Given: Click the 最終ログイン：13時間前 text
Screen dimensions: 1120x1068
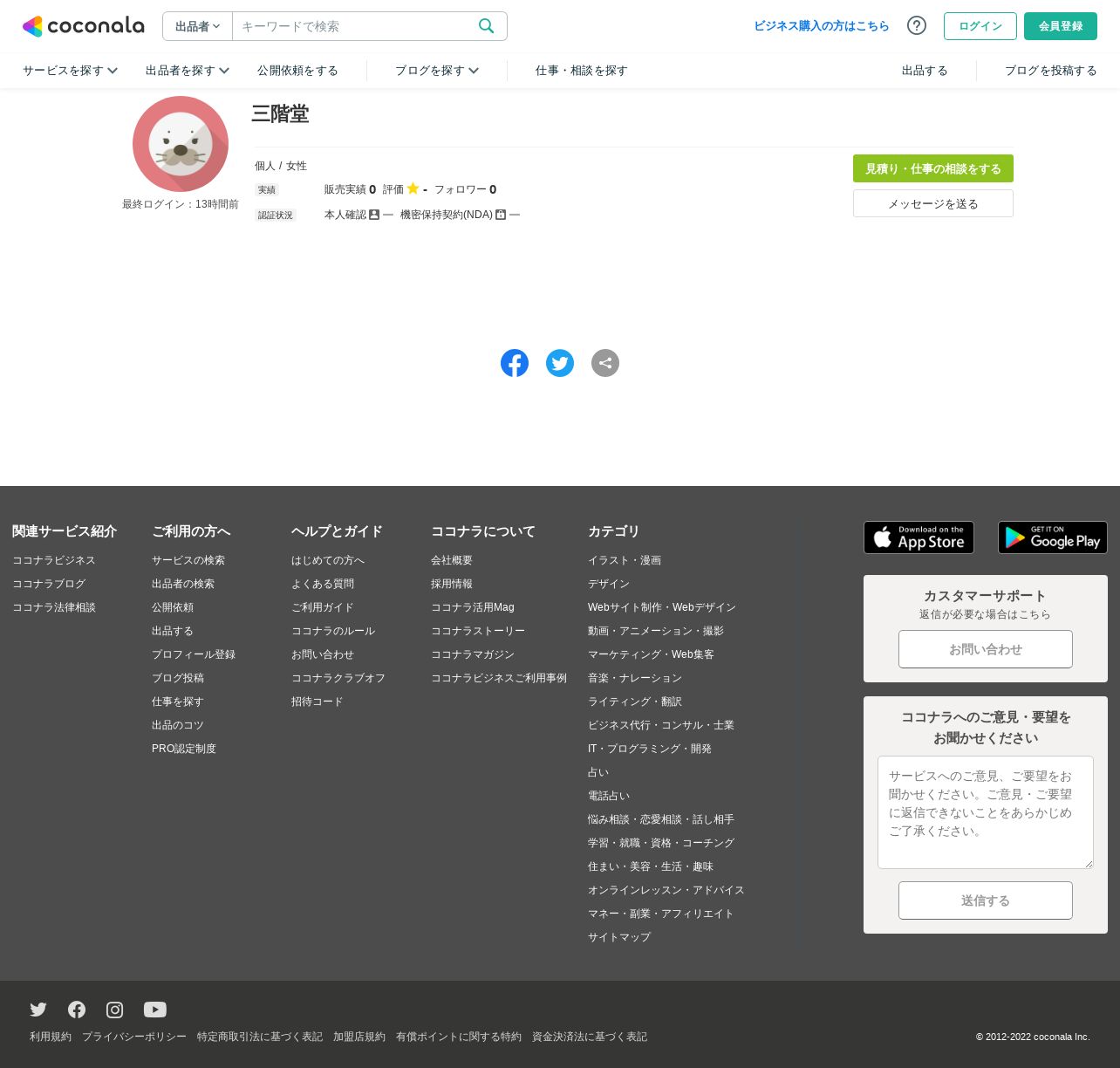Looking at the screenshot, I should click(181, 204).
